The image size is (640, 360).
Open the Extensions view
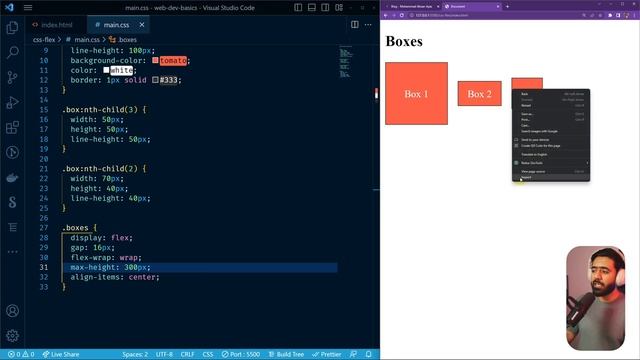click(12, 127)
